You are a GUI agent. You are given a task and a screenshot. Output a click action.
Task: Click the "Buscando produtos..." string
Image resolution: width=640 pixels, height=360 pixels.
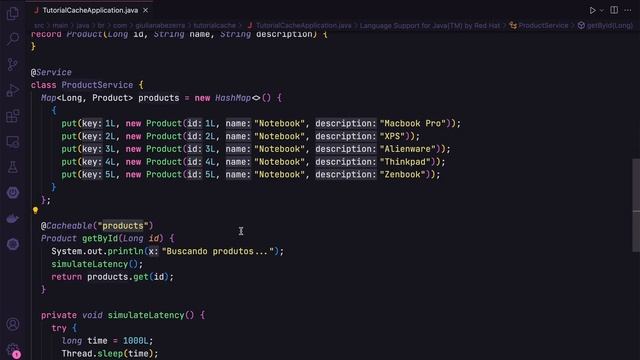(x=218, y=251)
